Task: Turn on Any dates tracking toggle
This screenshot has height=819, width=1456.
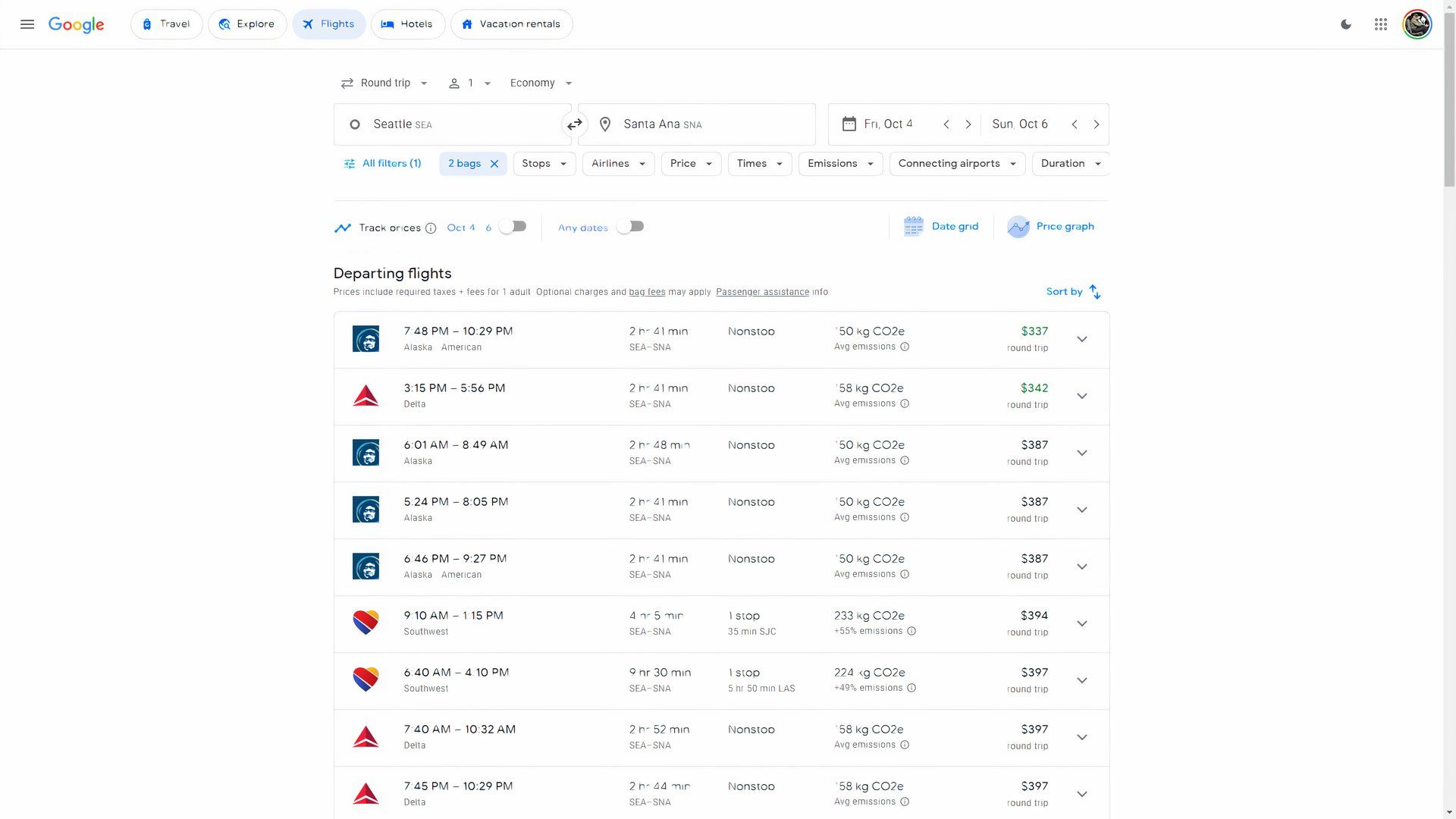Action: tap(630, 227)
